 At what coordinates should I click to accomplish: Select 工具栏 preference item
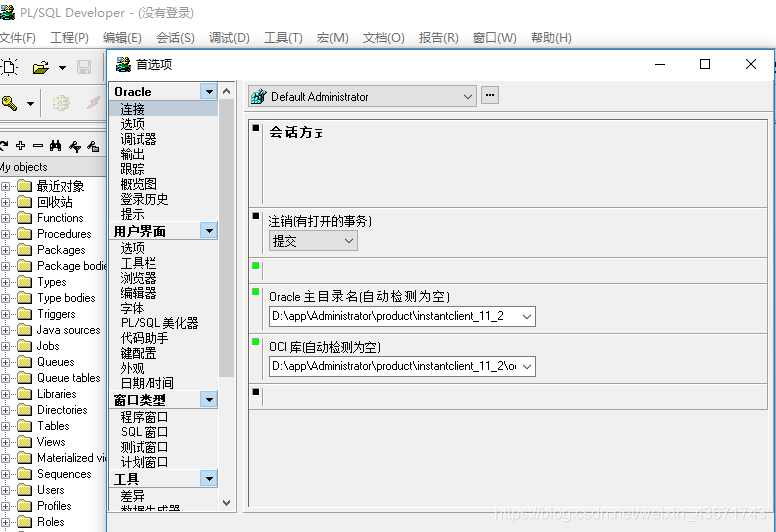point(138,263)
